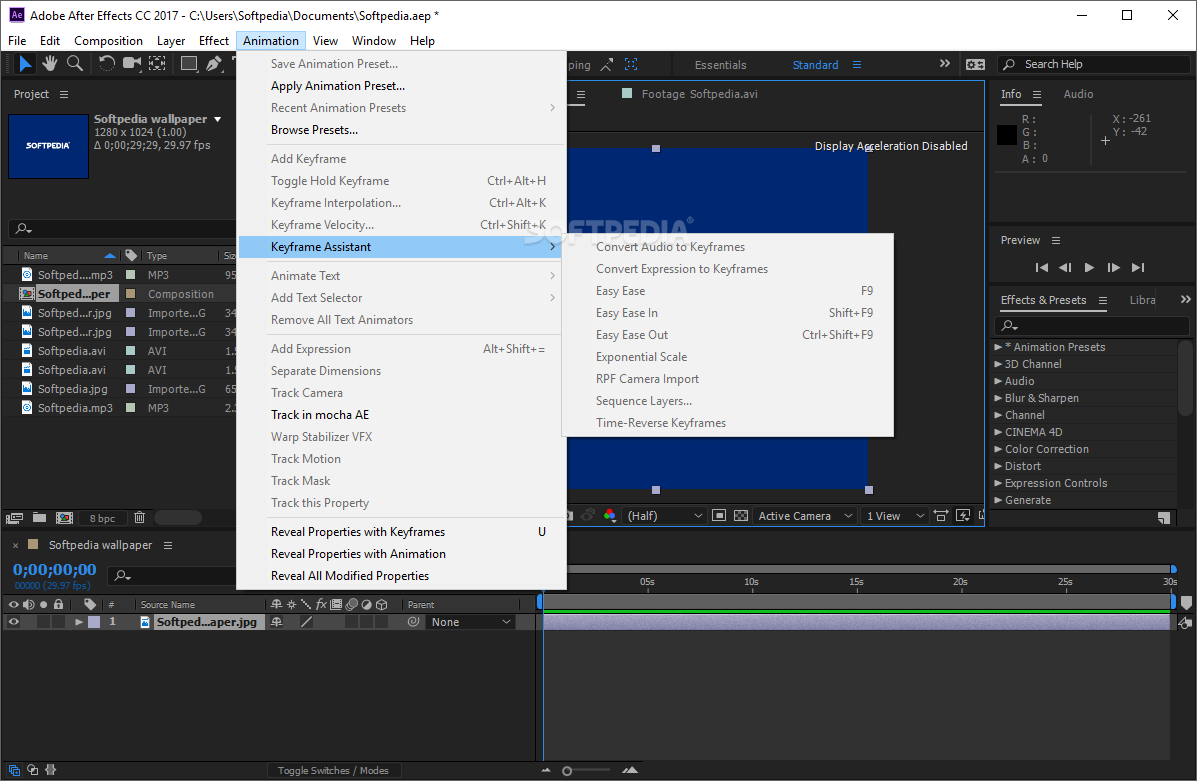Select the Zoom magnifier tool
The width and height of the screenshot is (1197, 781).
75,64
